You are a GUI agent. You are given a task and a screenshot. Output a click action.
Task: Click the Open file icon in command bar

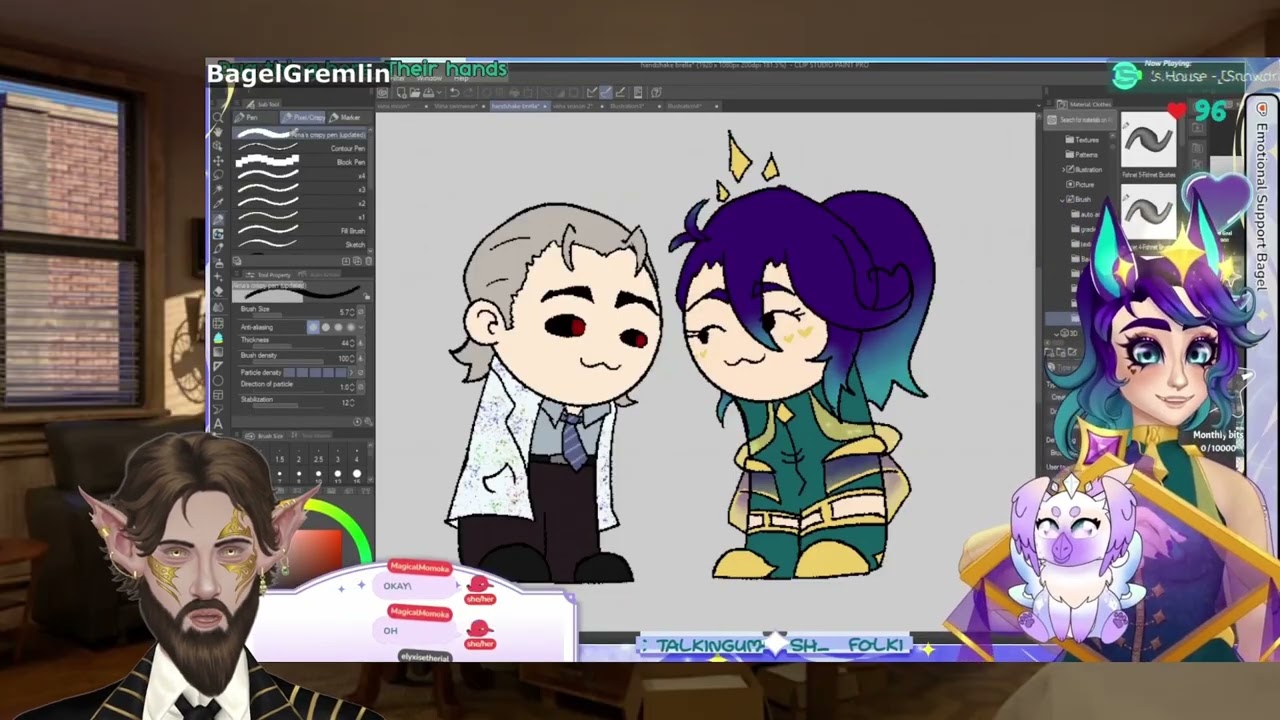pyautogui.click(x=415, y=92)
